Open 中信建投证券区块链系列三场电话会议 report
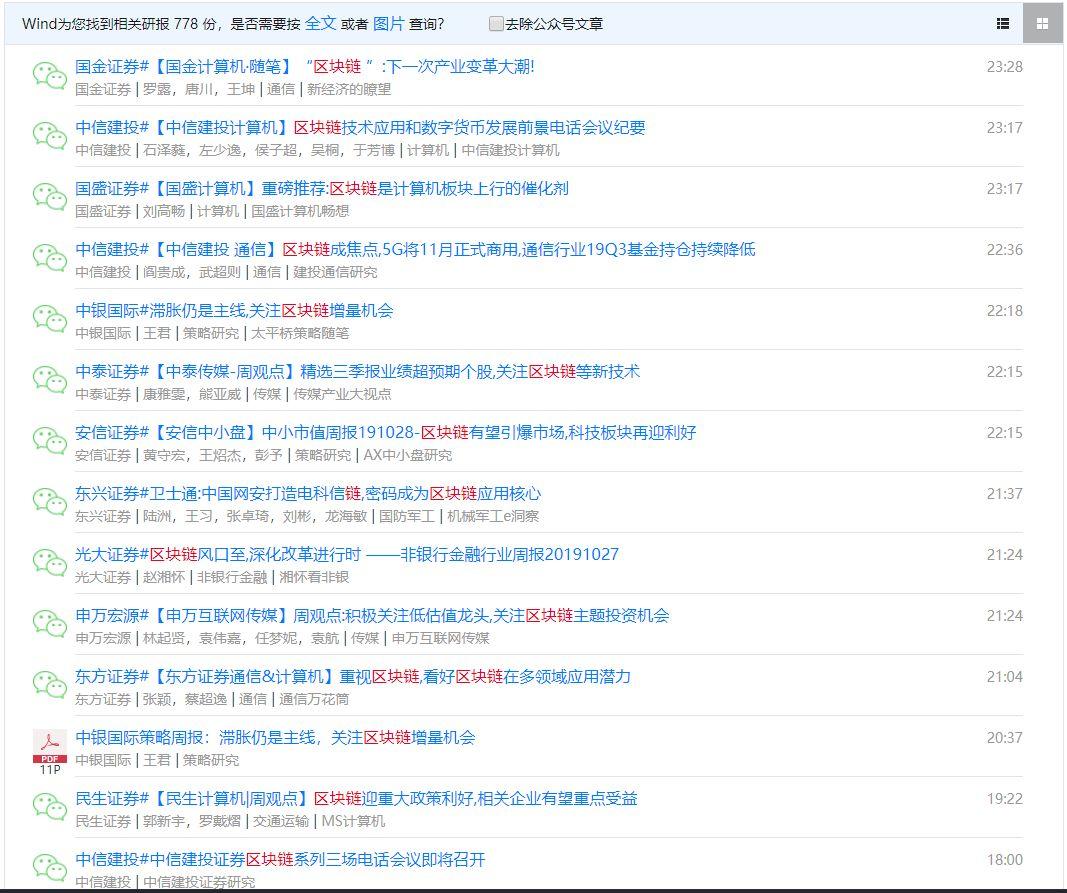Screen dimensions: 1067x893 click(280, 859)
